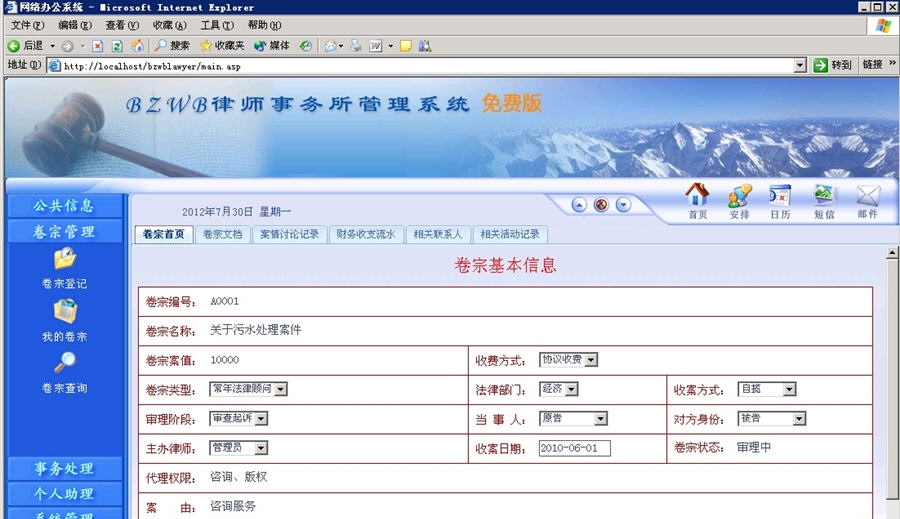This screenshot has width=900, height=519.
Task: Switch to the 相关联系人 tab
Action: 438,234
